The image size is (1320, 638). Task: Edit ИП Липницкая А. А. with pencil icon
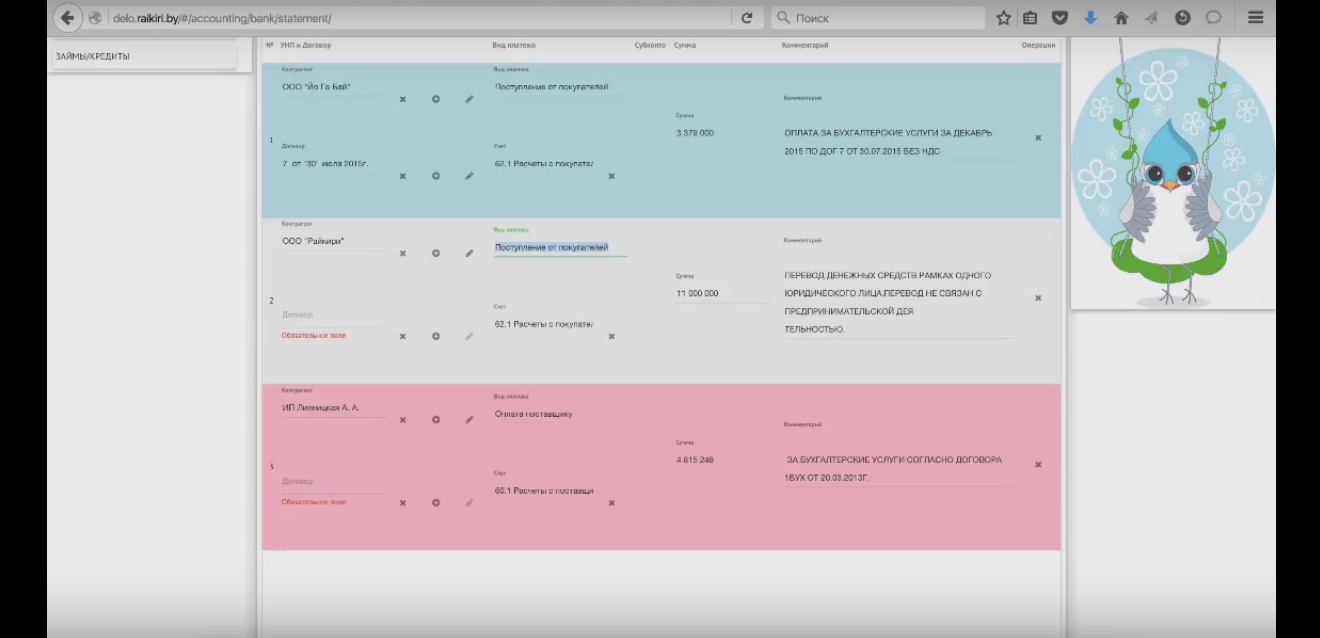tap(469, 420)
